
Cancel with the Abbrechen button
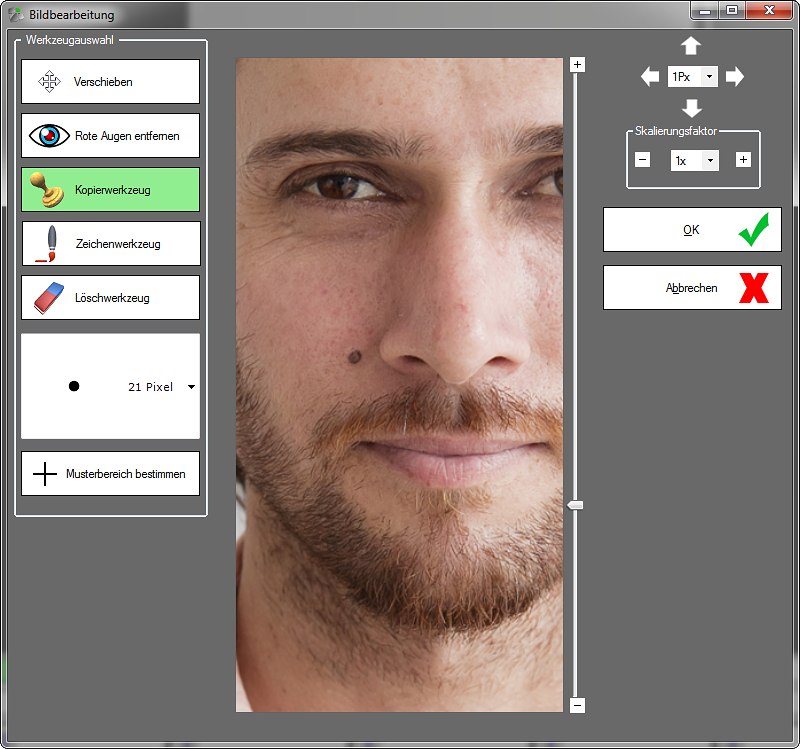pyautogui.click(x=692, y=288)
